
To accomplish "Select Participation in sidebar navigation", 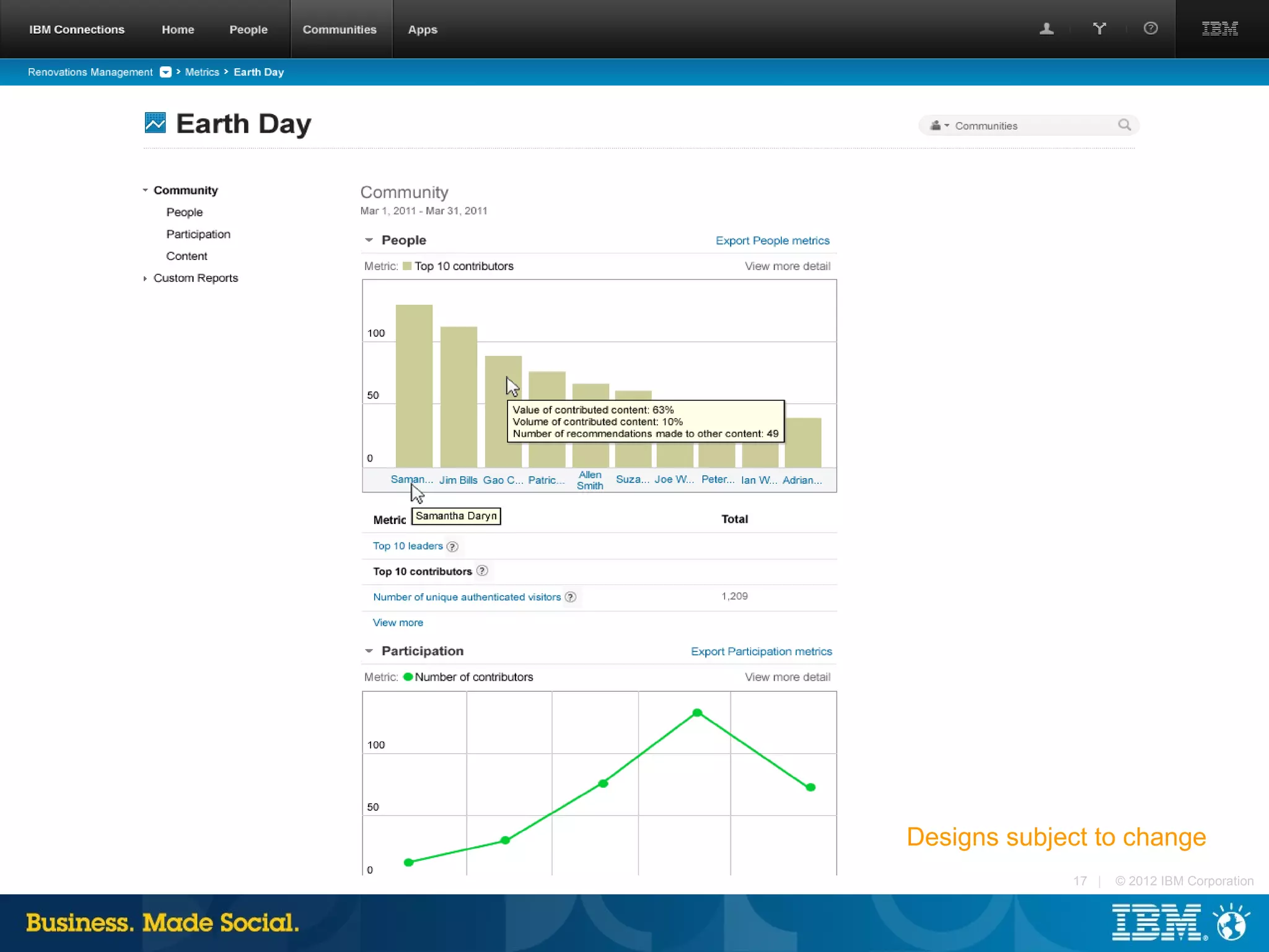I will click(198, 234).
